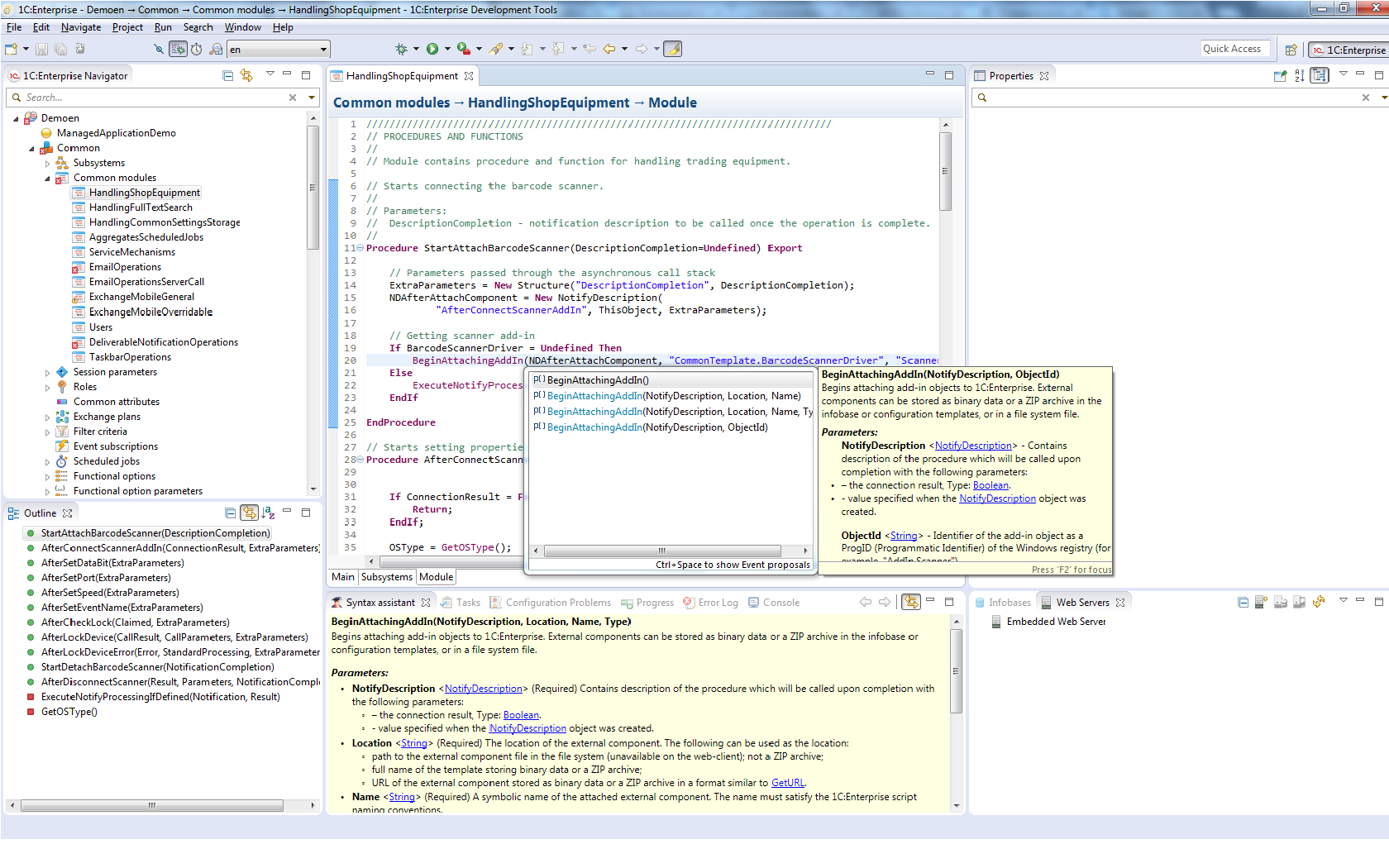The image size is (1389, 868).
Task: Open the Navigate menu
Action: [x=81, y=27]
